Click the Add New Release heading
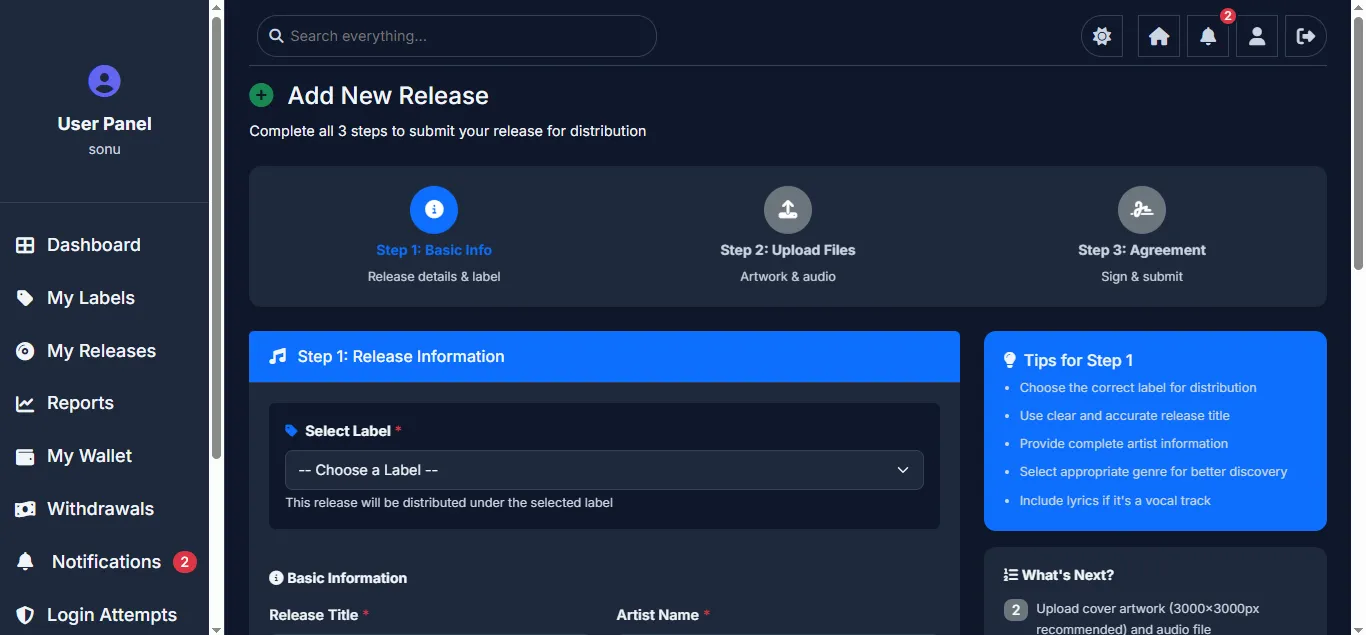 pyautogui.click(x=388, y=96)
